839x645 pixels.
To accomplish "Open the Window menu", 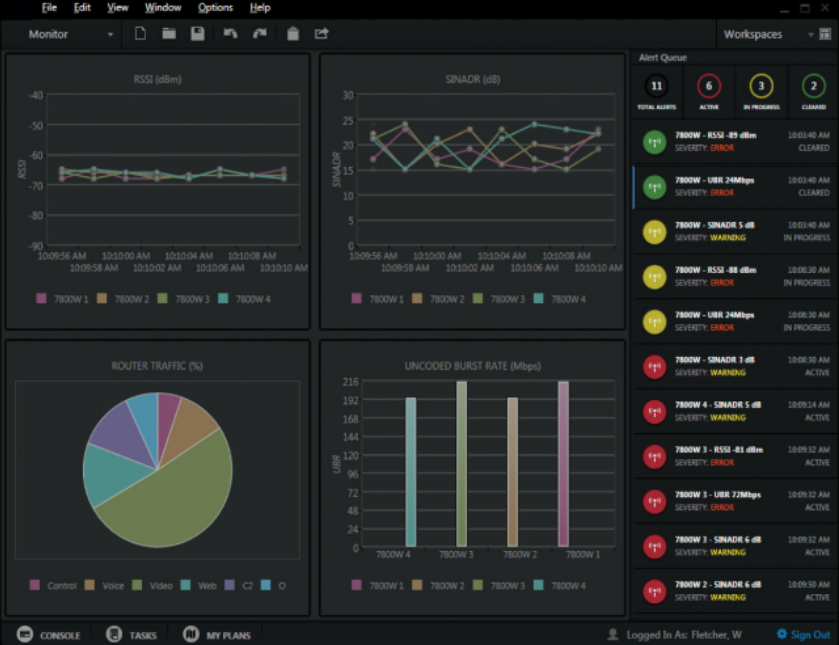I will (x=163, y=7).
